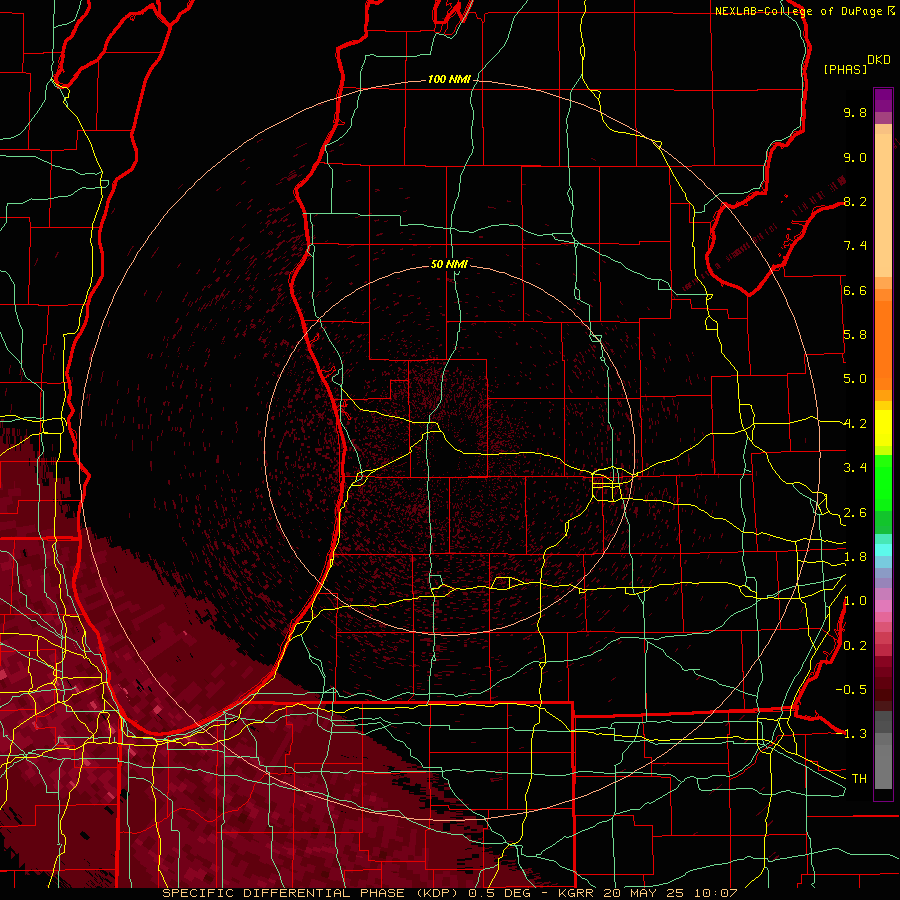Click the DKD legend unit label

point(879,59)
